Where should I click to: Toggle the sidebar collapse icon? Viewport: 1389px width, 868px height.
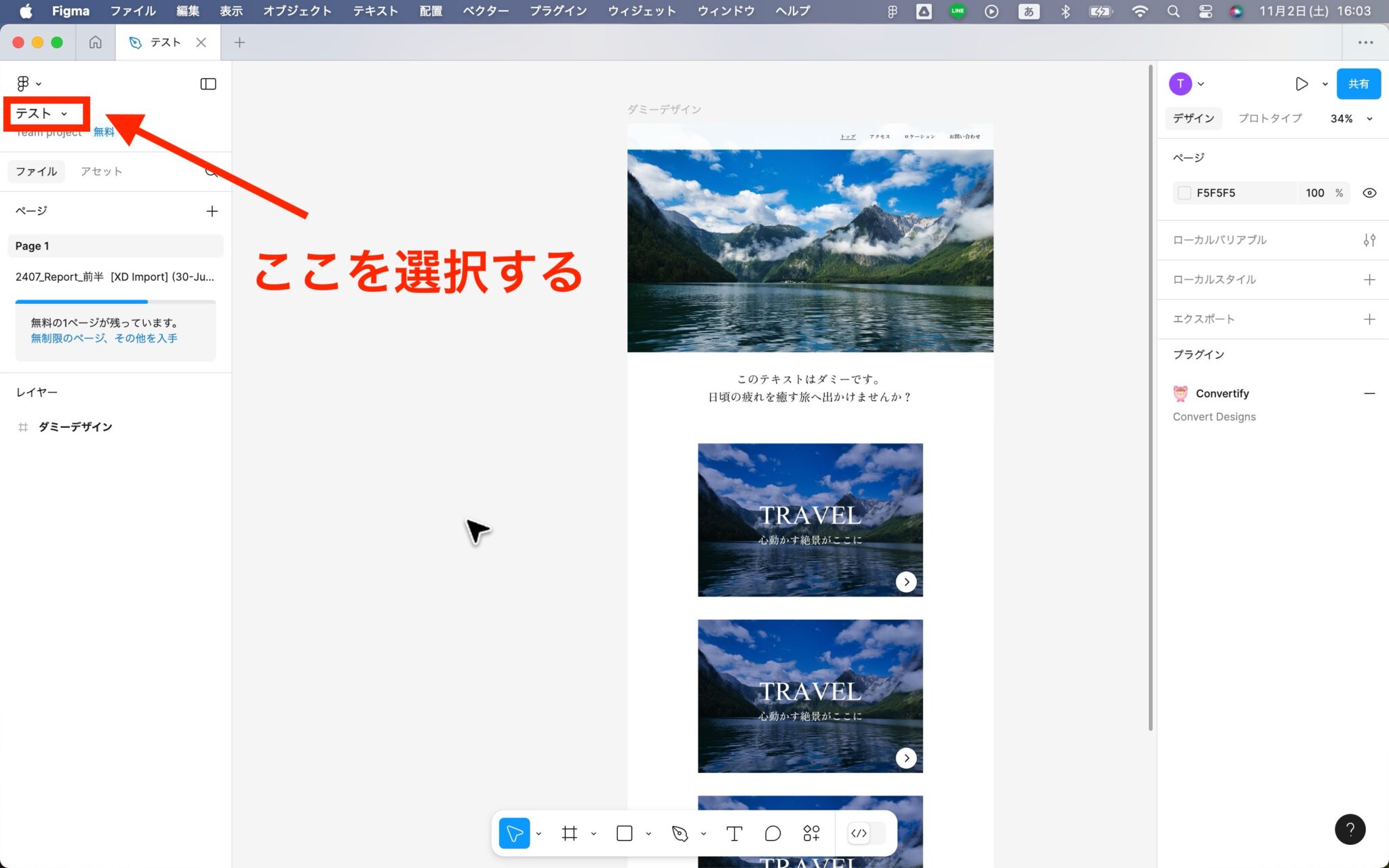point(208,84)
